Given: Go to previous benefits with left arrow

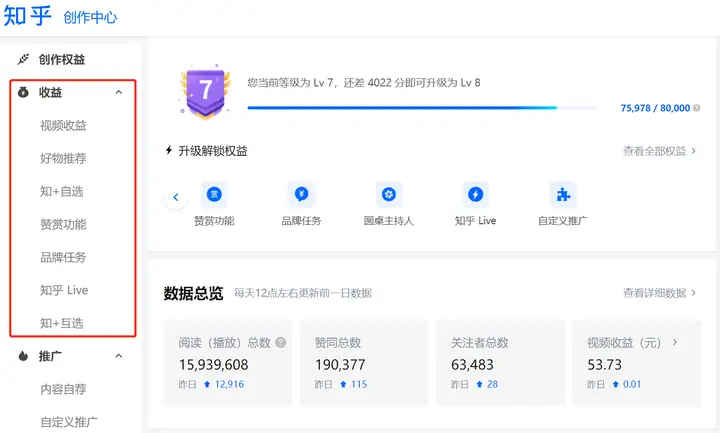Looking at the screenshot, I should click(175, 197).
